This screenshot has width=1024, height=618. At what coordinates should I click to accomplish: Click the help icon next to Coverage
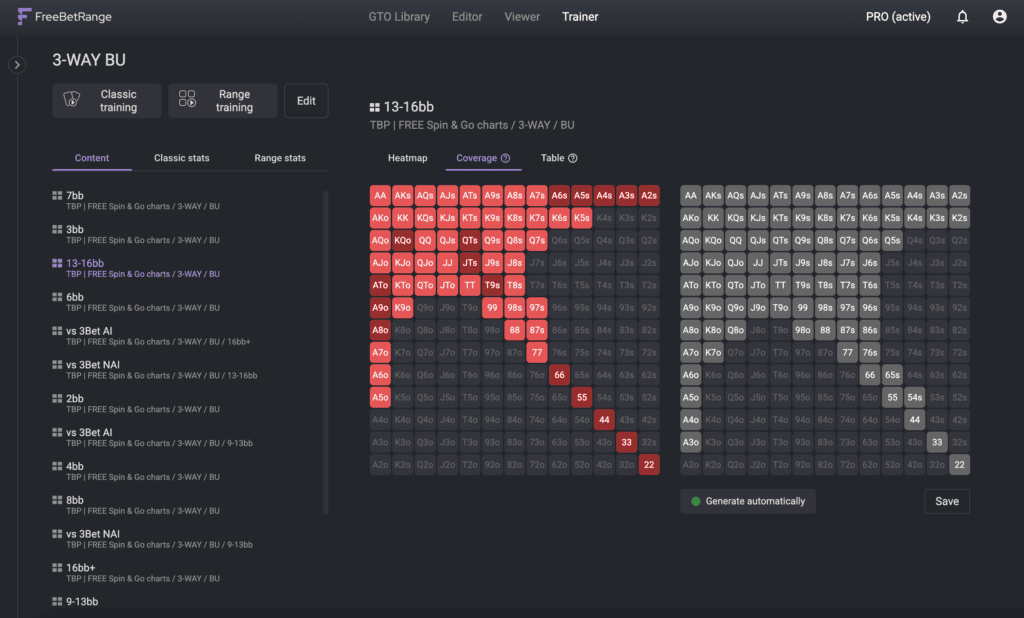(x=506, y=158)
